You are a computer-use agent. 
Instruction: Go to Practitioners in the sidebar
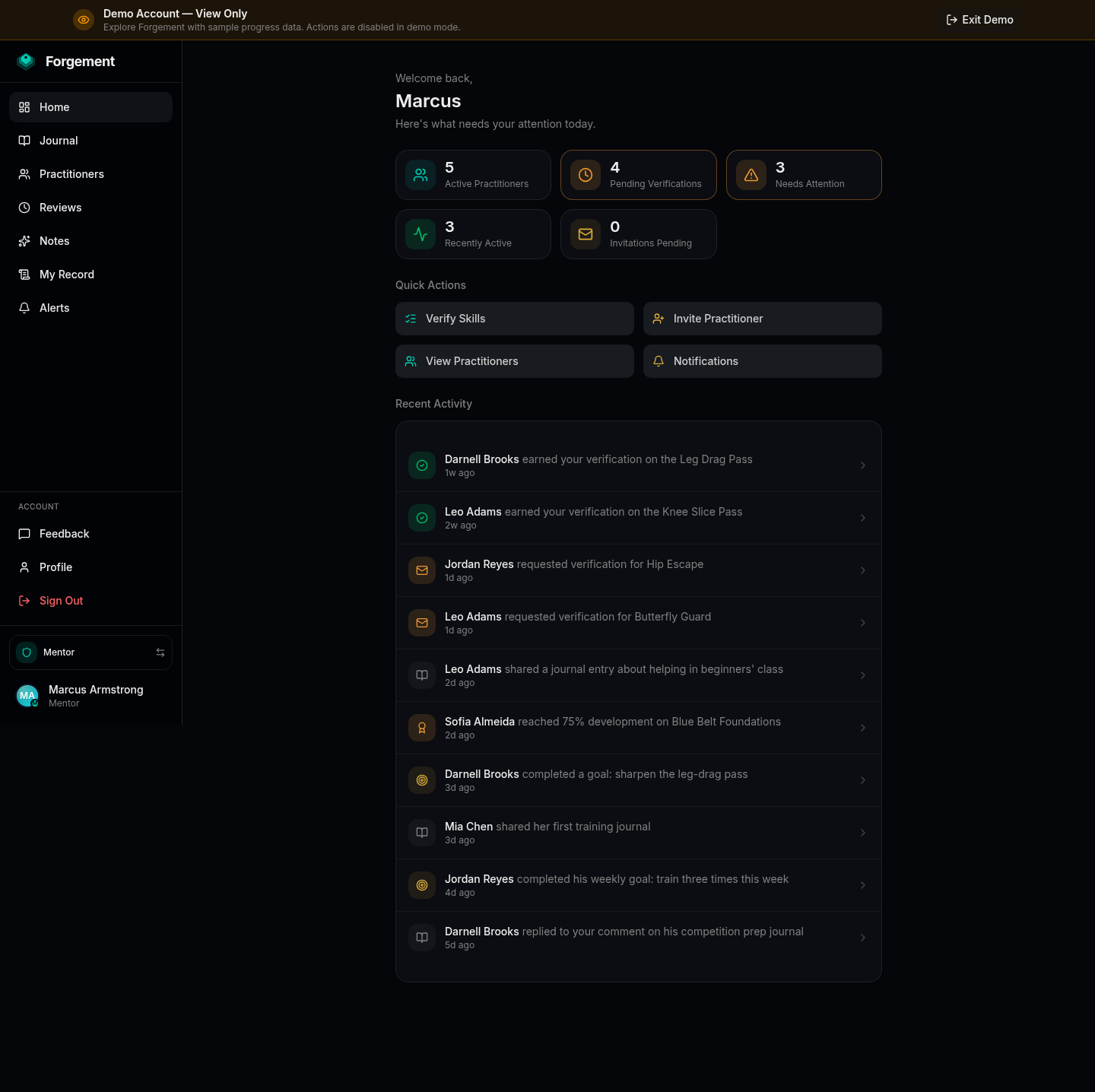90,174
